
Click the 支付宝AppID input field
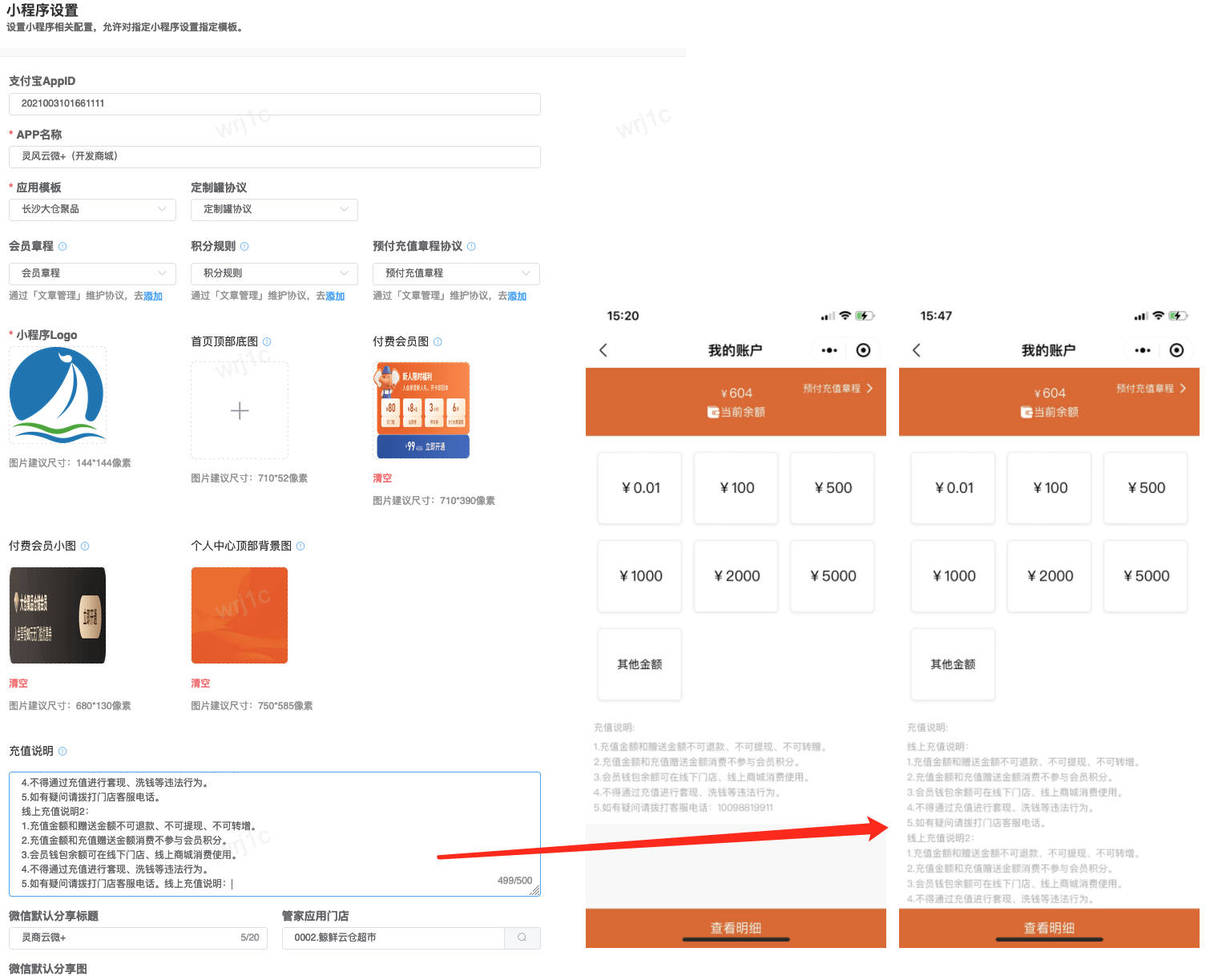coord(274,104)
